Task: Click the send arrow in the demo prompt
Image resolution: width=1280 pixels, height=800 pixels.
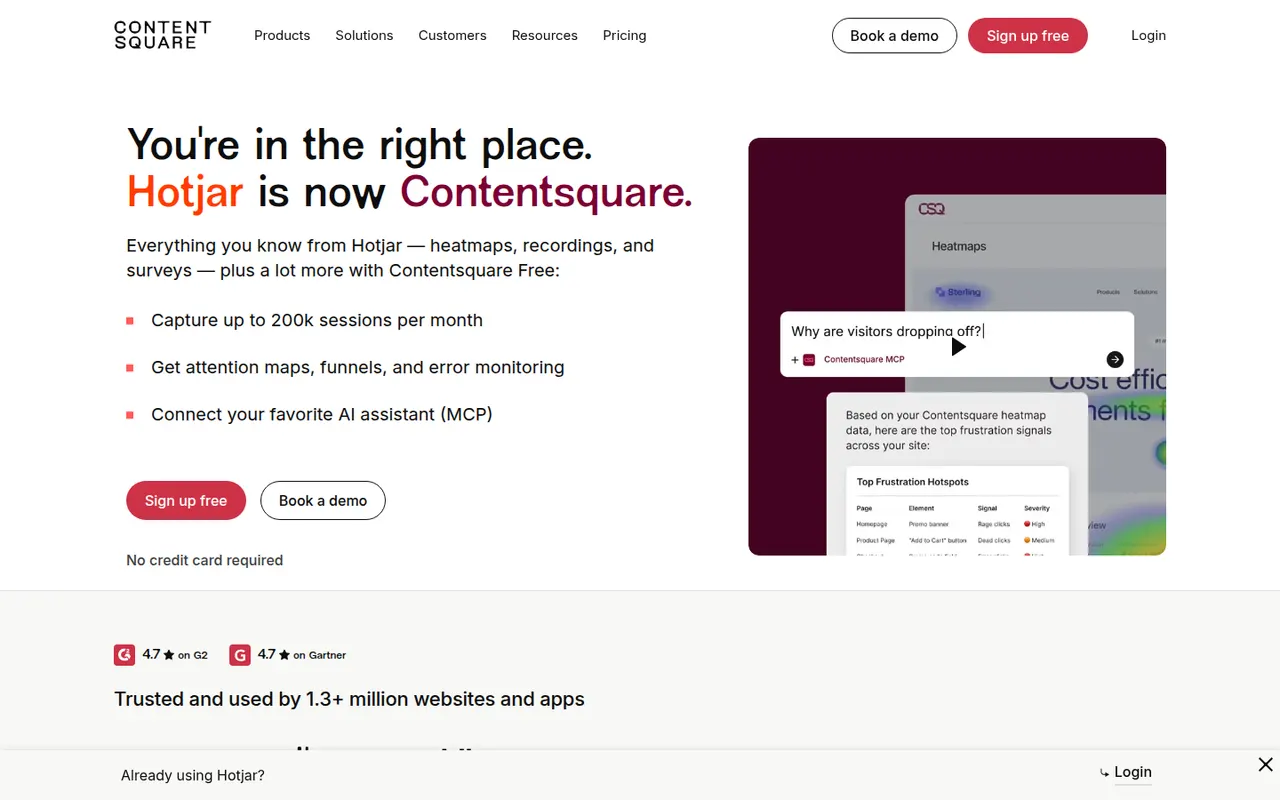Action: 1115,360
